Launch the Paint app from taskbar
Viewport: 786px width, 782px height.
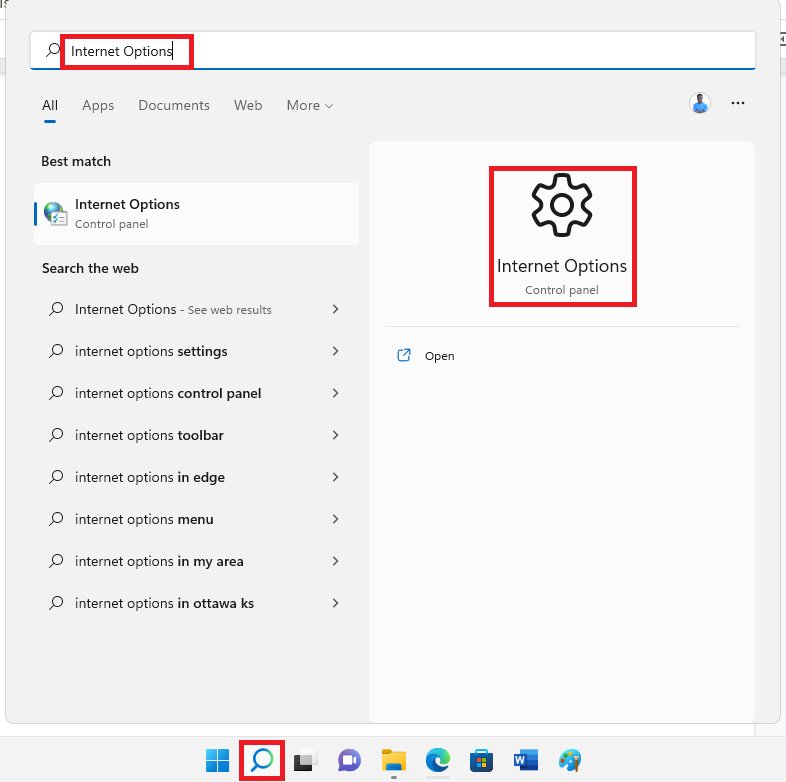click(570, 760)
